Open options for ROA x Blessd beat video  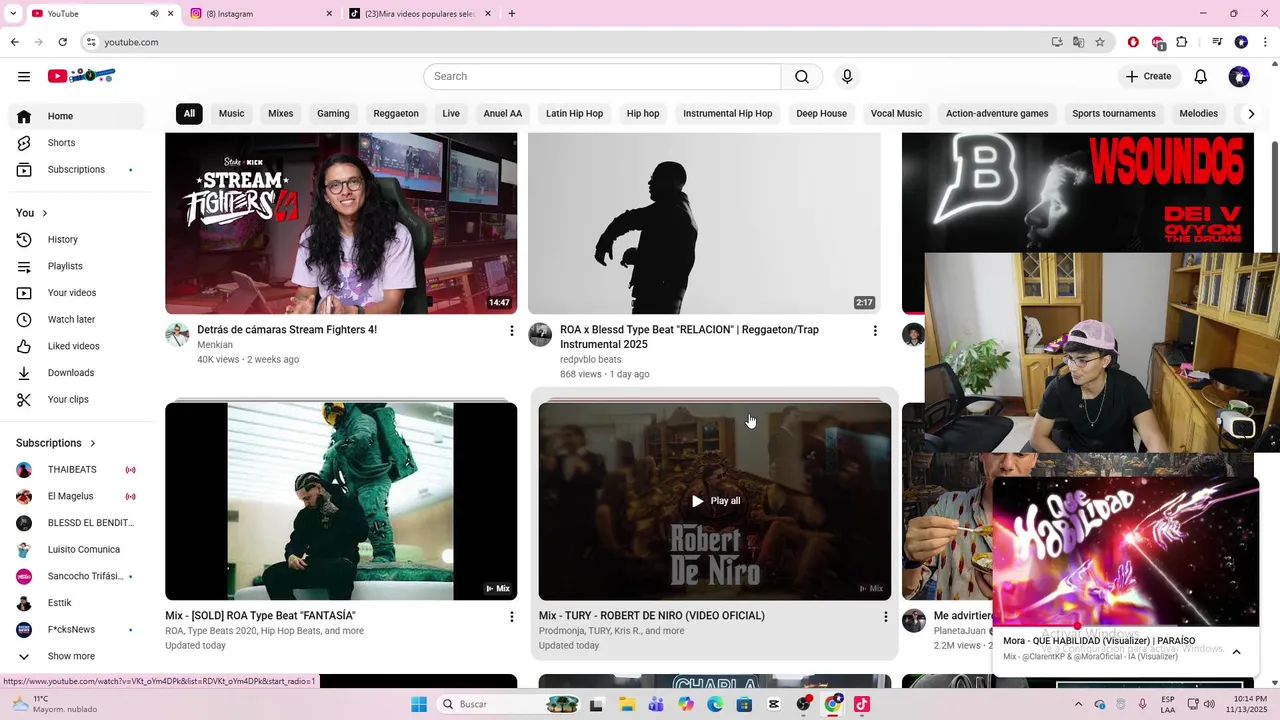coord(875,331)
